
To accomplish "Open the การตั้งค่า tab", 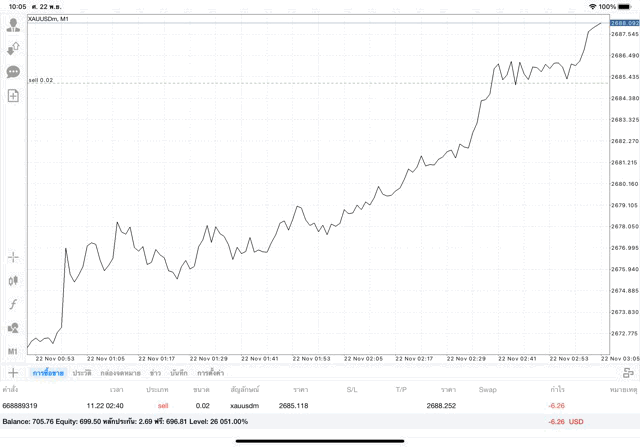I will coord(210,373).
